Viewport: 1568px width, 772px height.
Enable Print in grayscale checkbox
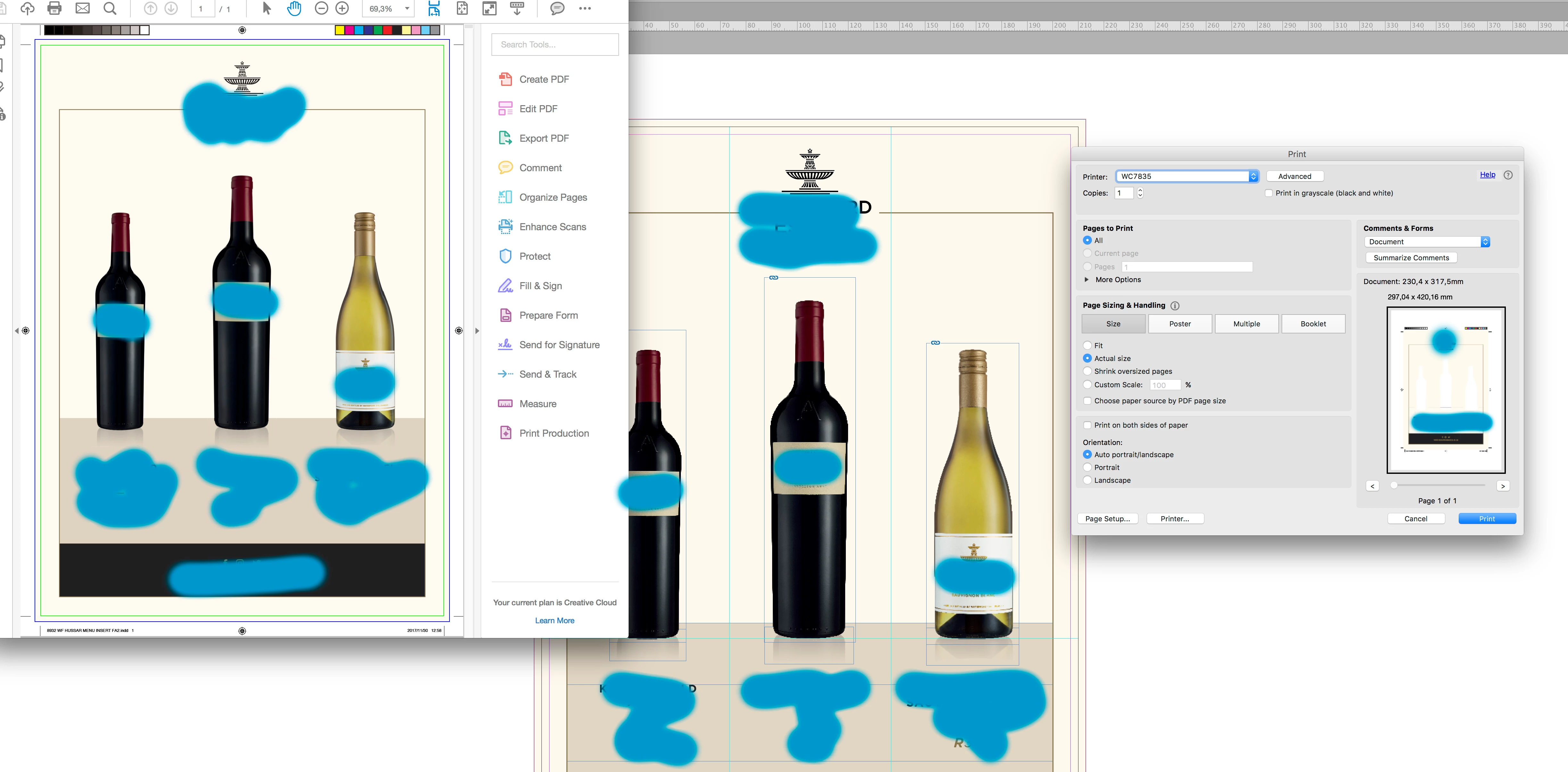[1268, 193]
